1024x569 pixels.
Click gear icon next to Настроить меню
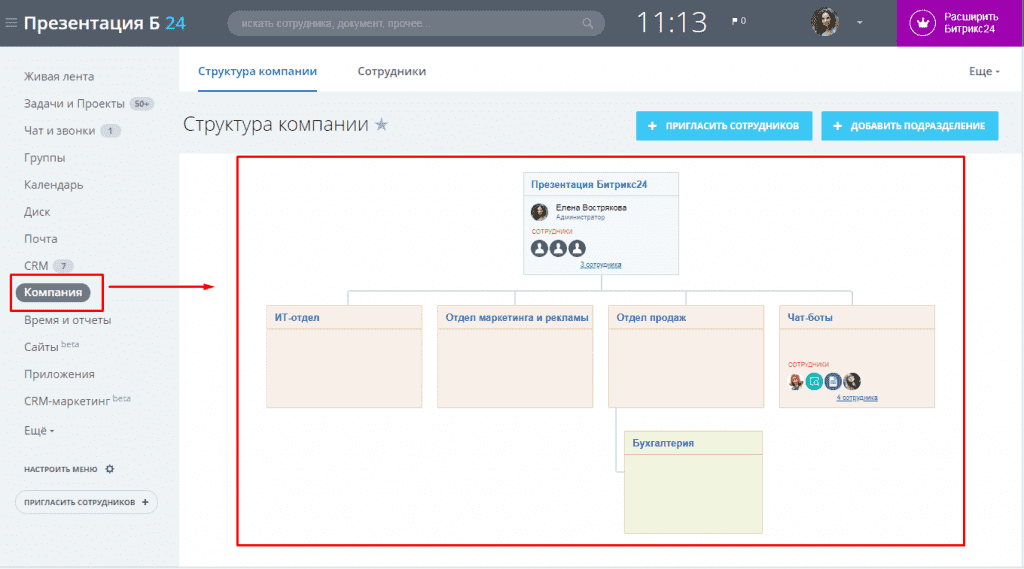point(110,469)
